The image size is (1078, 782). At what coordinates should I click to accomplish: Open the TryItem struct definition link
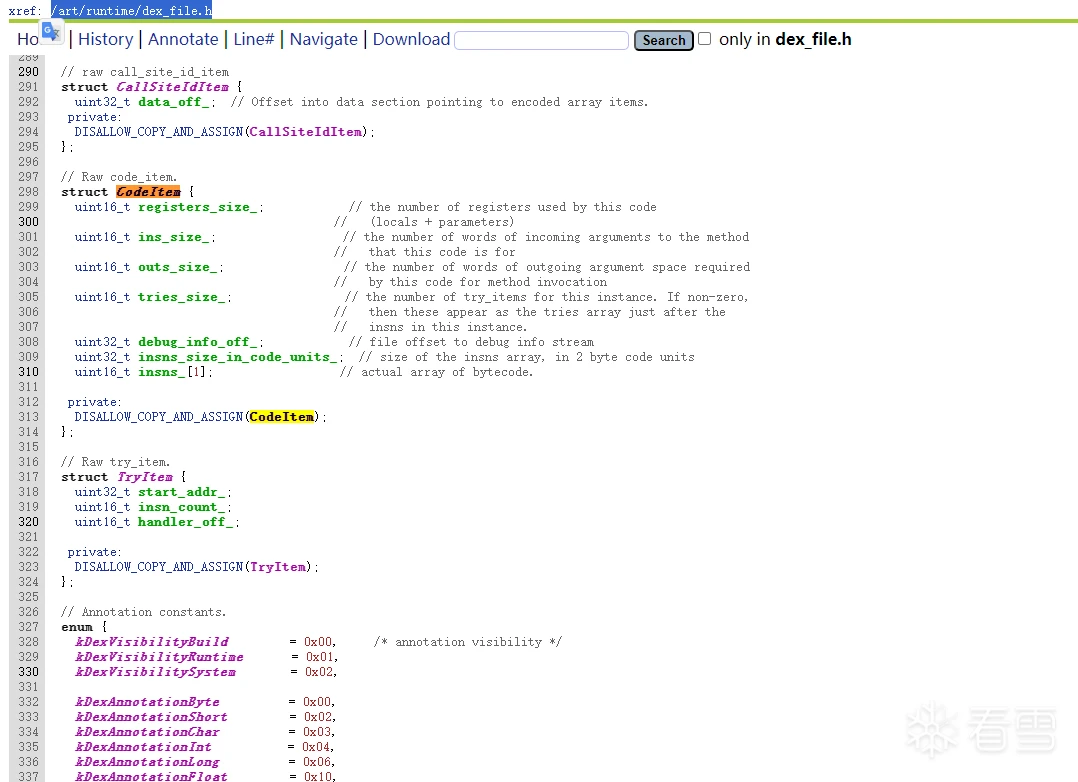click(145, 477)
